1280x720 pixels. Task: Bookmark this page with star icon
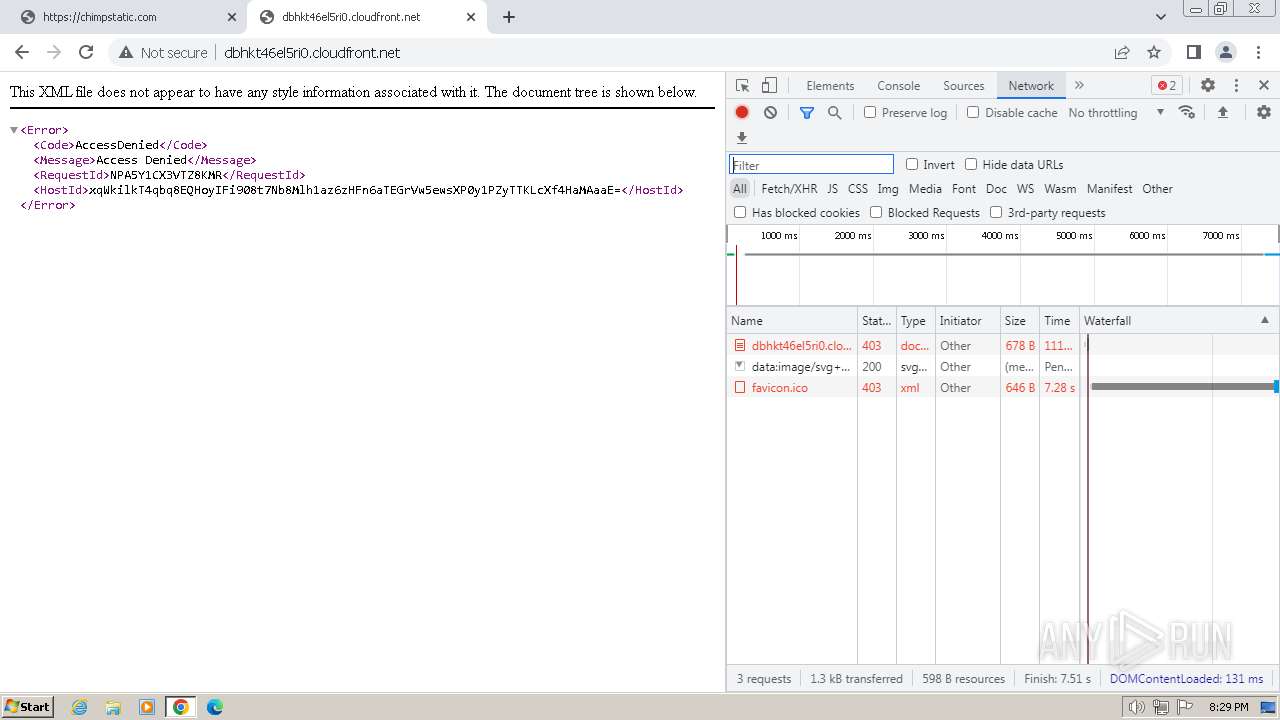[x=1154, y=52]
